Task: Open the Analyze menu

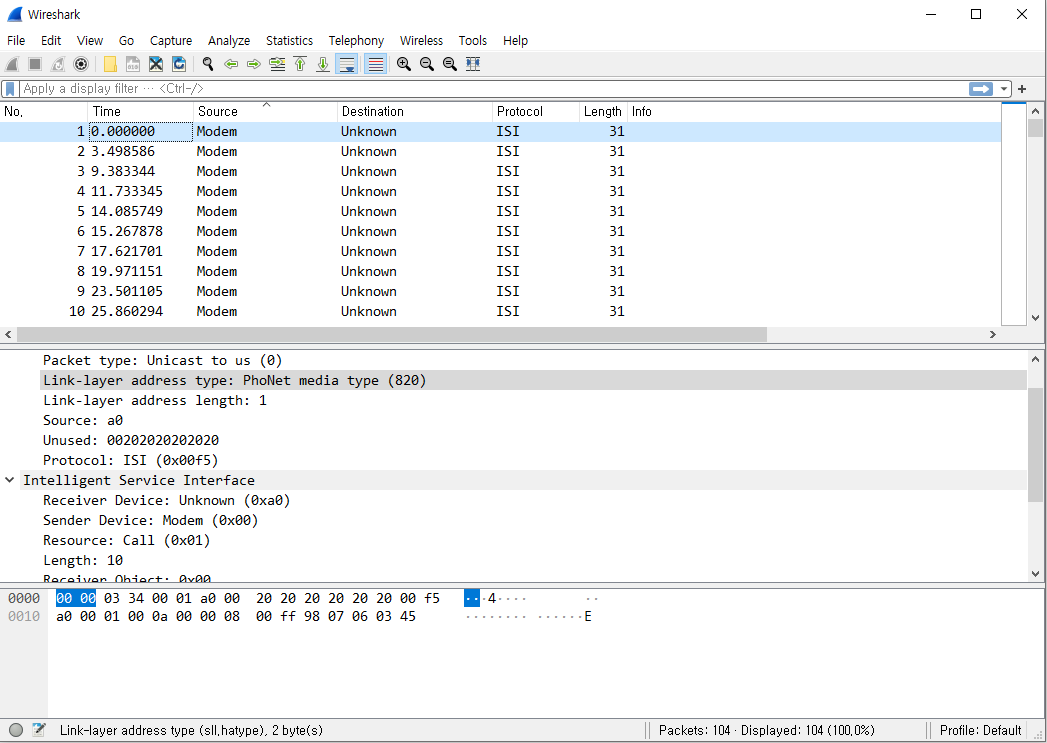Action: (x=229, y=41)
